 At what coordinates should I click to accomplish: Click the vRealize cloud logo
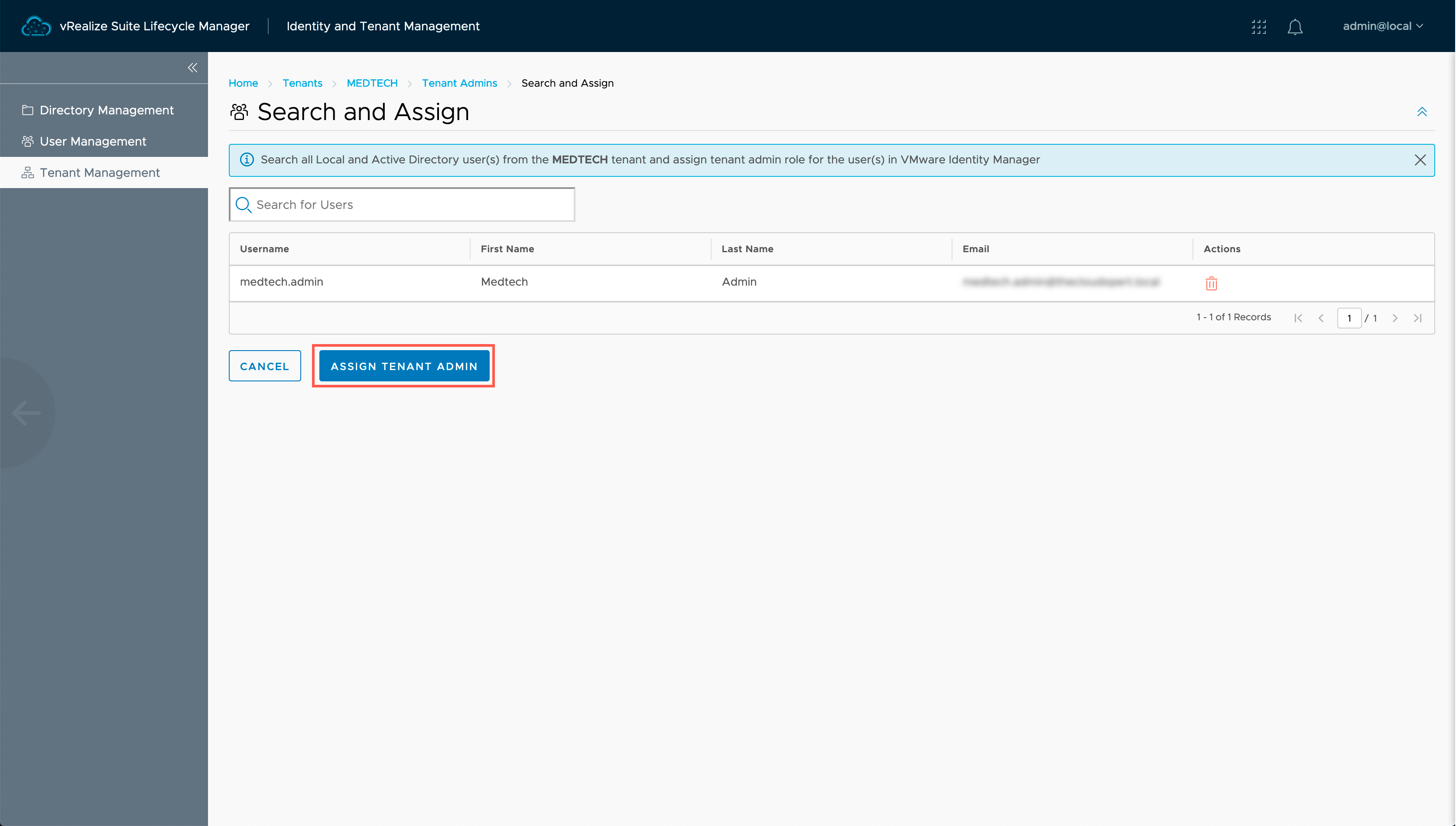point(36,26)
